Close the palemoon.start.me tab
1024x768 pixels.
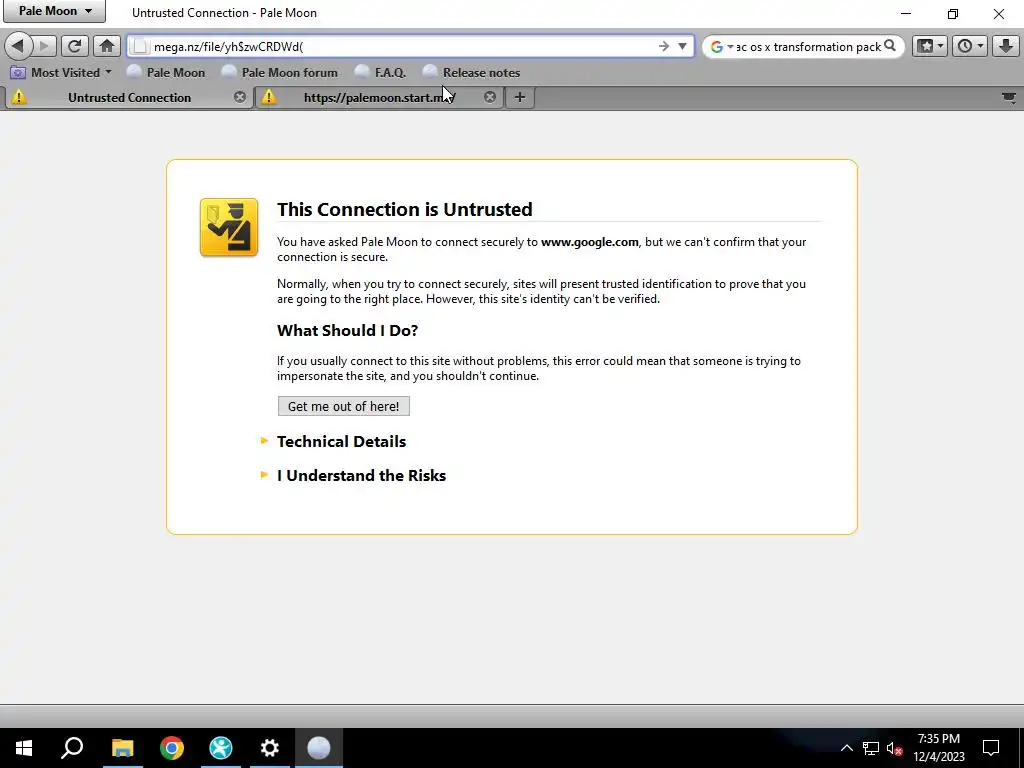pos(490,97)
